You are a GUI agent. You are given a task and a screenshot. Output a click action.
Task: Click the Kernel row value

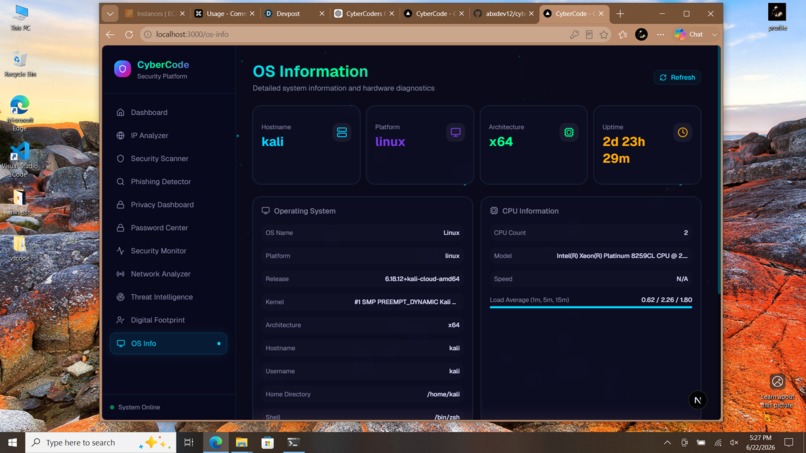(405, 302)
